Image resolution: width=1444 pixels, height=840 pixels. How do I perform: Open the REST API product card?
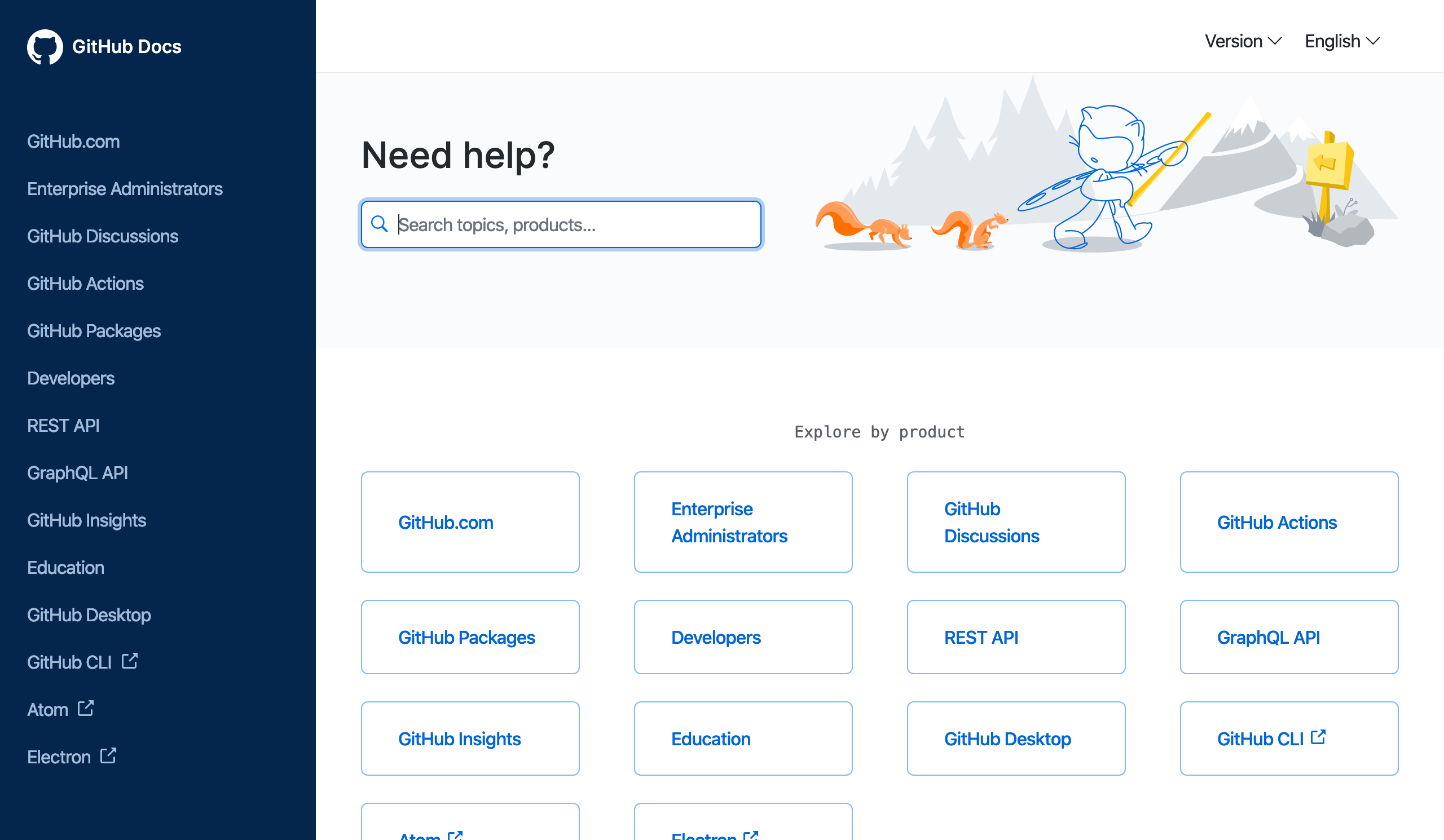1016,637
